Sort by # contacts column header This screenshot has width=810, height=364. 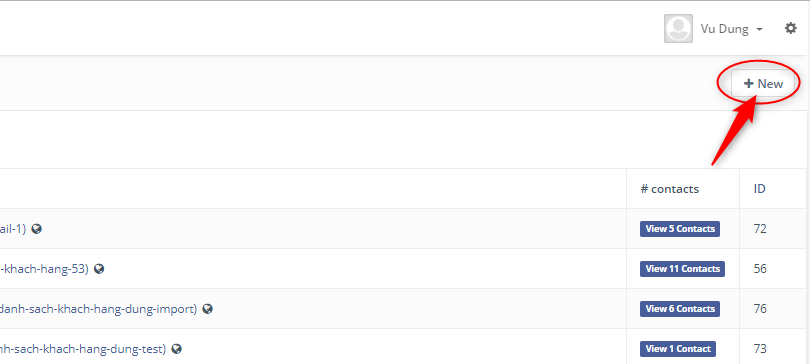pyautogui.click(x=669, y=189)
